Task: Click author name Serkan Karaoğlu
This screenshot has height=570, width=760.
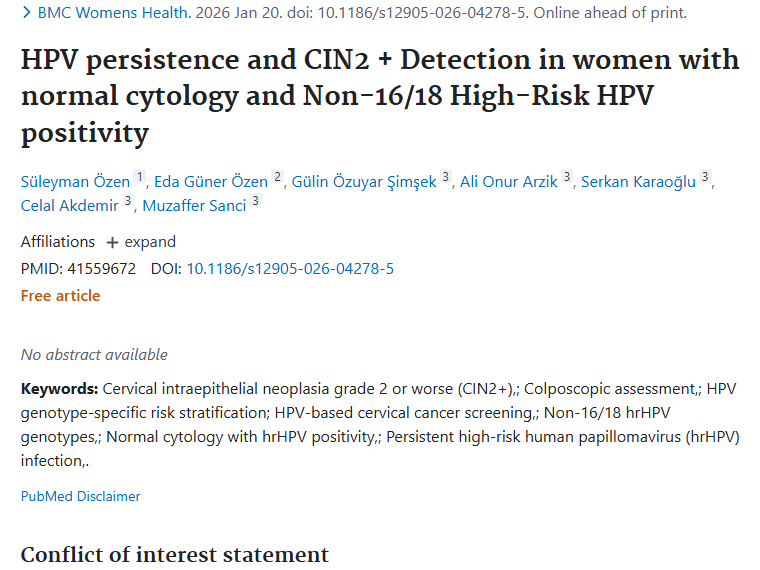Action: click(x=638, y=181)
